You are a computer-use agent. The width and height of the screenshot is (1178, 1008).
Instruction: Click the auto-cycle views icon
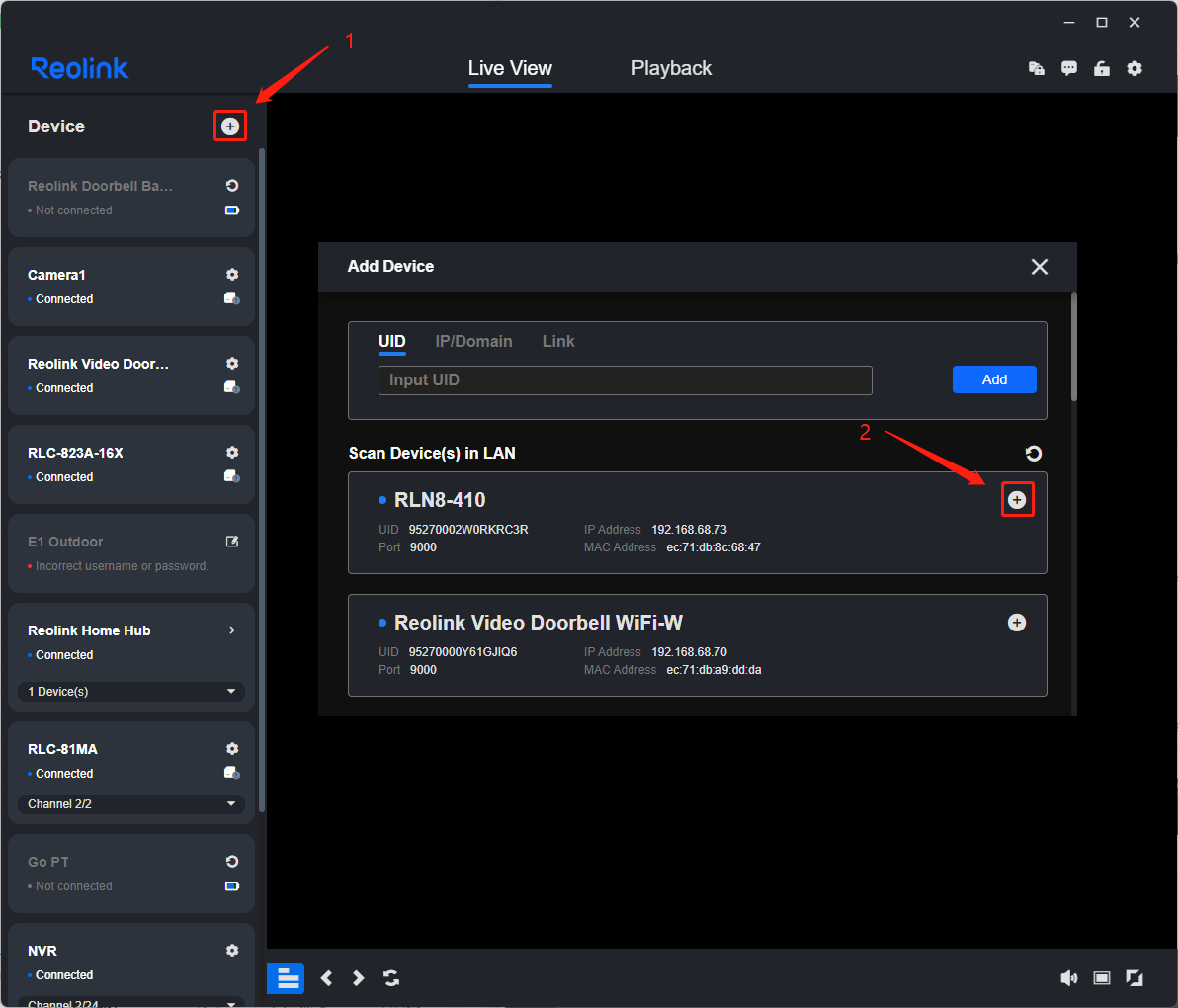coord(391,978)
